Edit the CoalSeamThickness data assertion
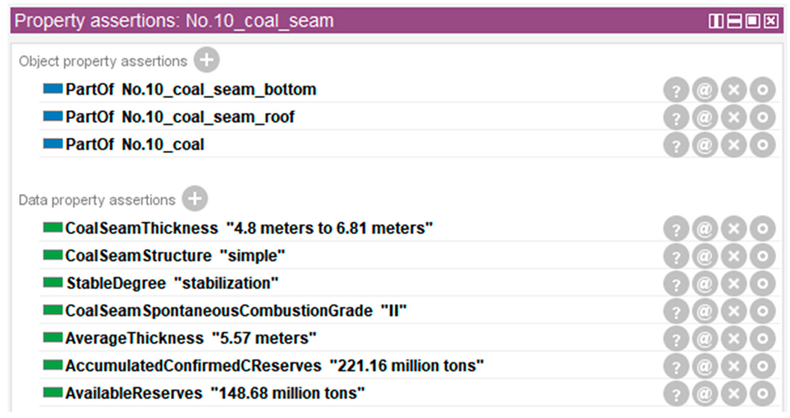790x418 pixels. [762, 229]
